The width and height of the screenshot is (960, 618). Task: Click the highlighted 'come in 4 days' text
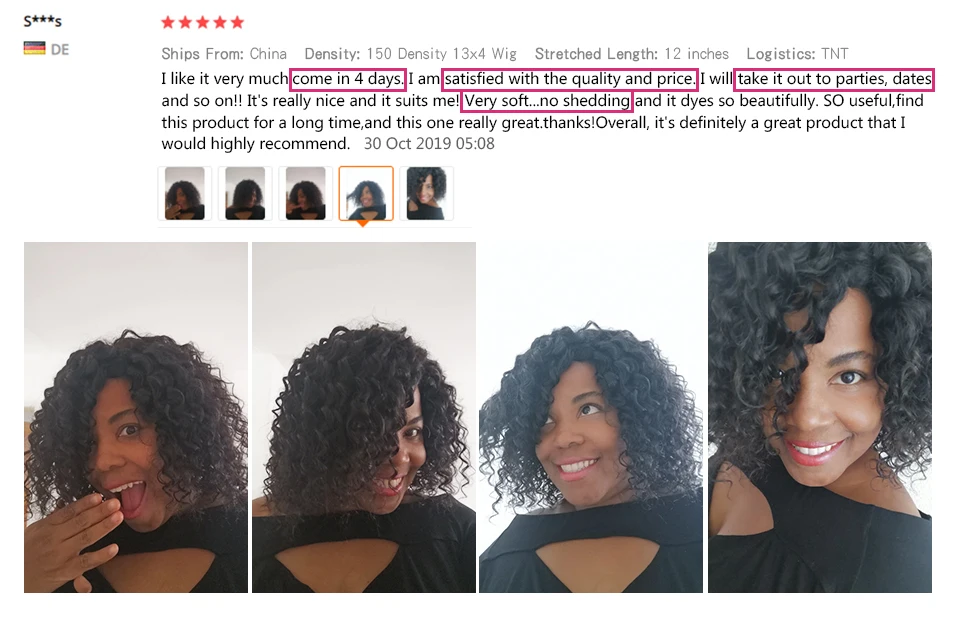click(348, 79)
